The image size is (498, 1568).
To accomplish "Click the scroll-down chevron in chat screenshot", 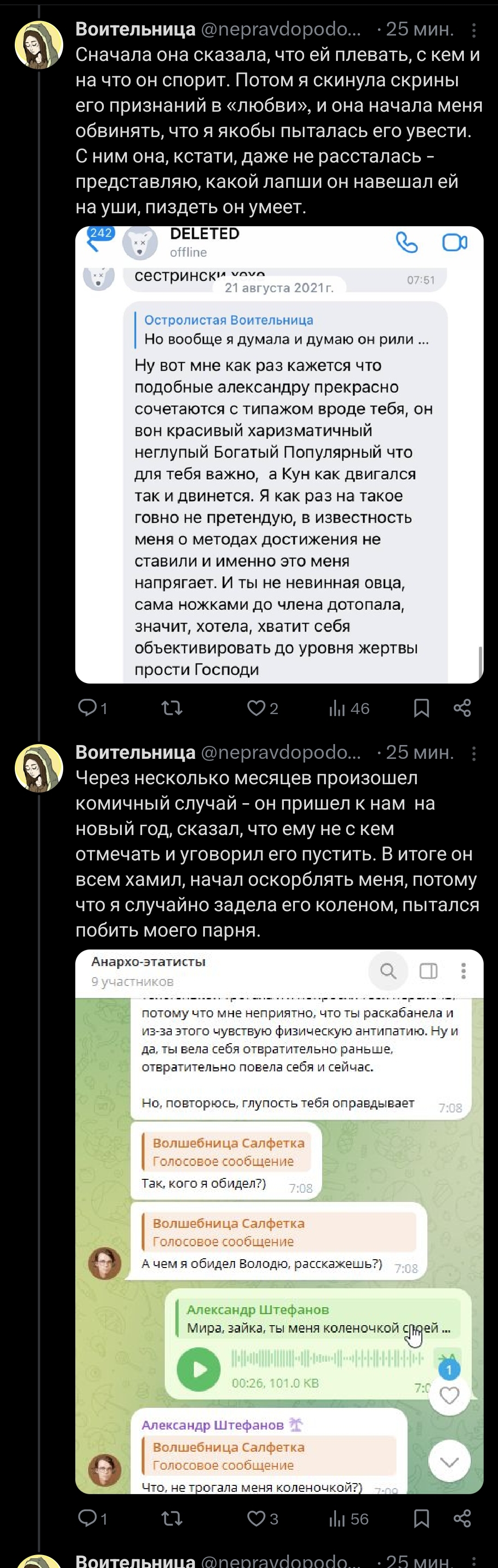I will [449, 1461].
